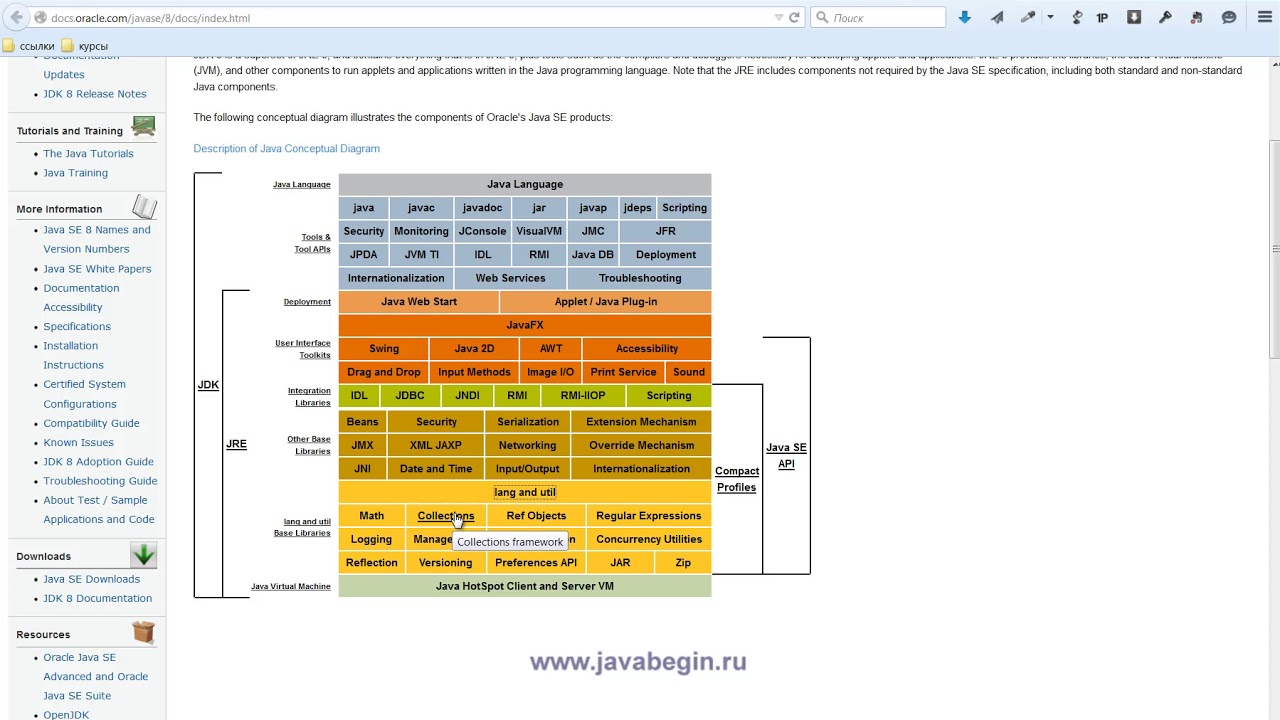The image size is (1280, 720).
Task: Open JDK 8 Documentation link
Action: coord(97,598)
